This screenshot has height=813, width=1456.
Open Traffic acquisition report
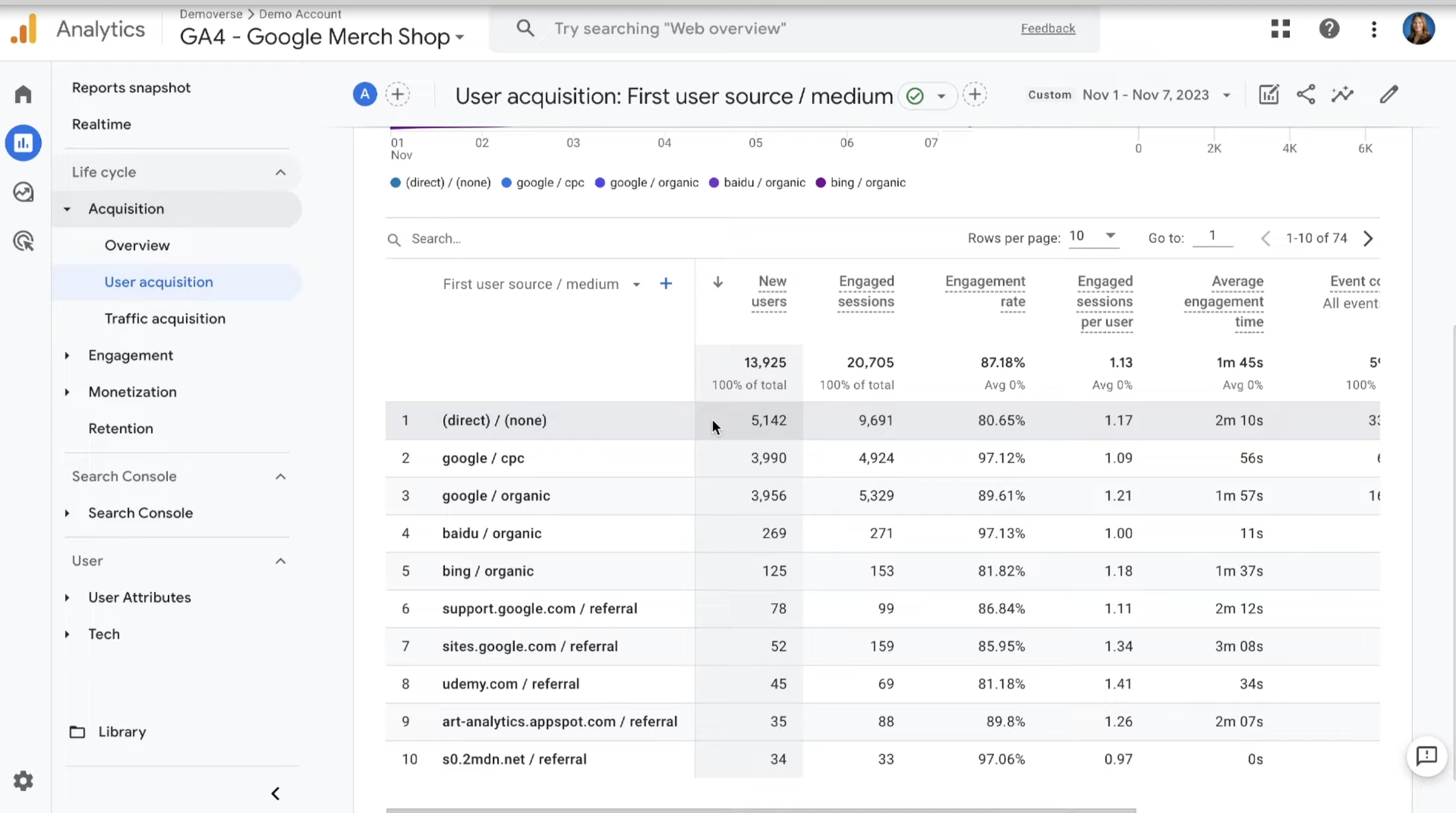click(x=165, y=319)
